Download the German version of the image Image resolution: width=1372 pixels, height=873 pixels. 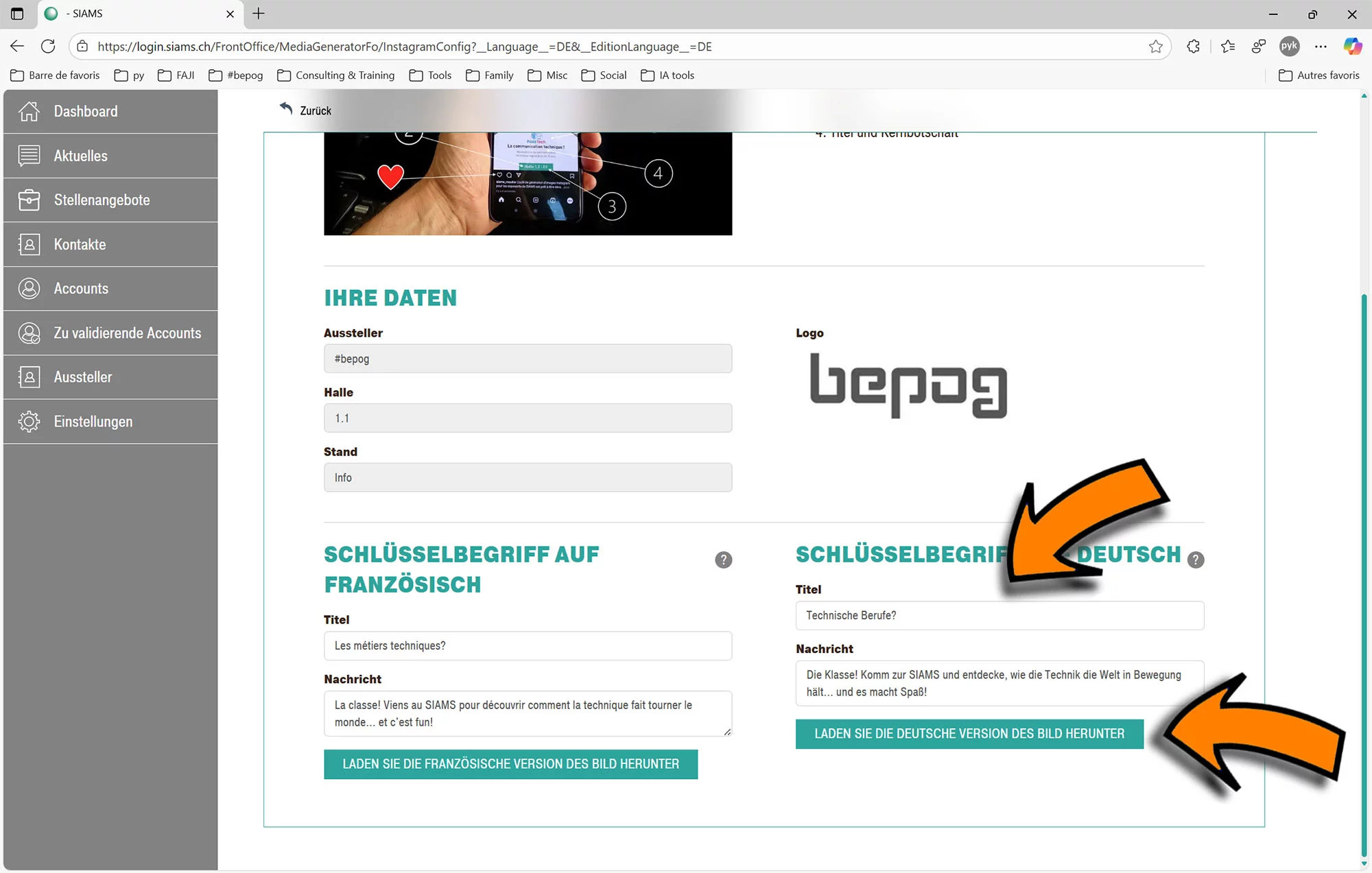tap(969, 734)
